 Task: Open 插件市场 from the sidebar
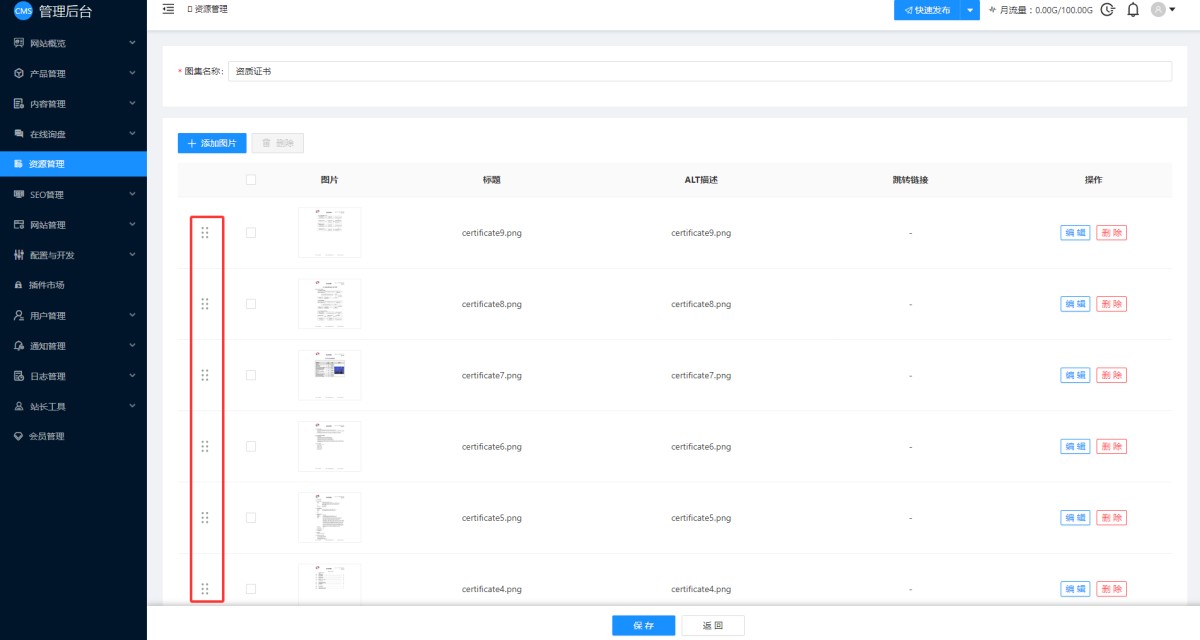point(47,285)
